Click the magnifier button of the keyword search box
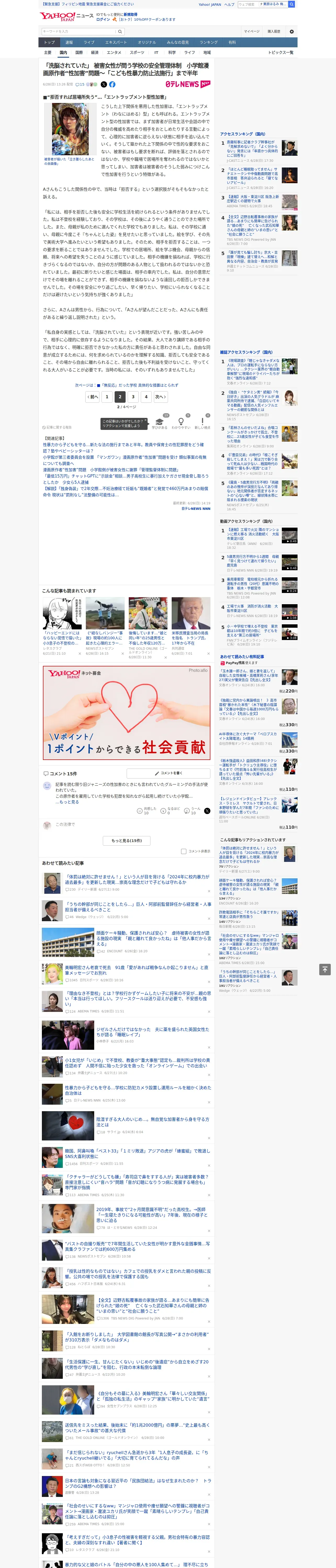336x1568 pixels. [120, 32]
